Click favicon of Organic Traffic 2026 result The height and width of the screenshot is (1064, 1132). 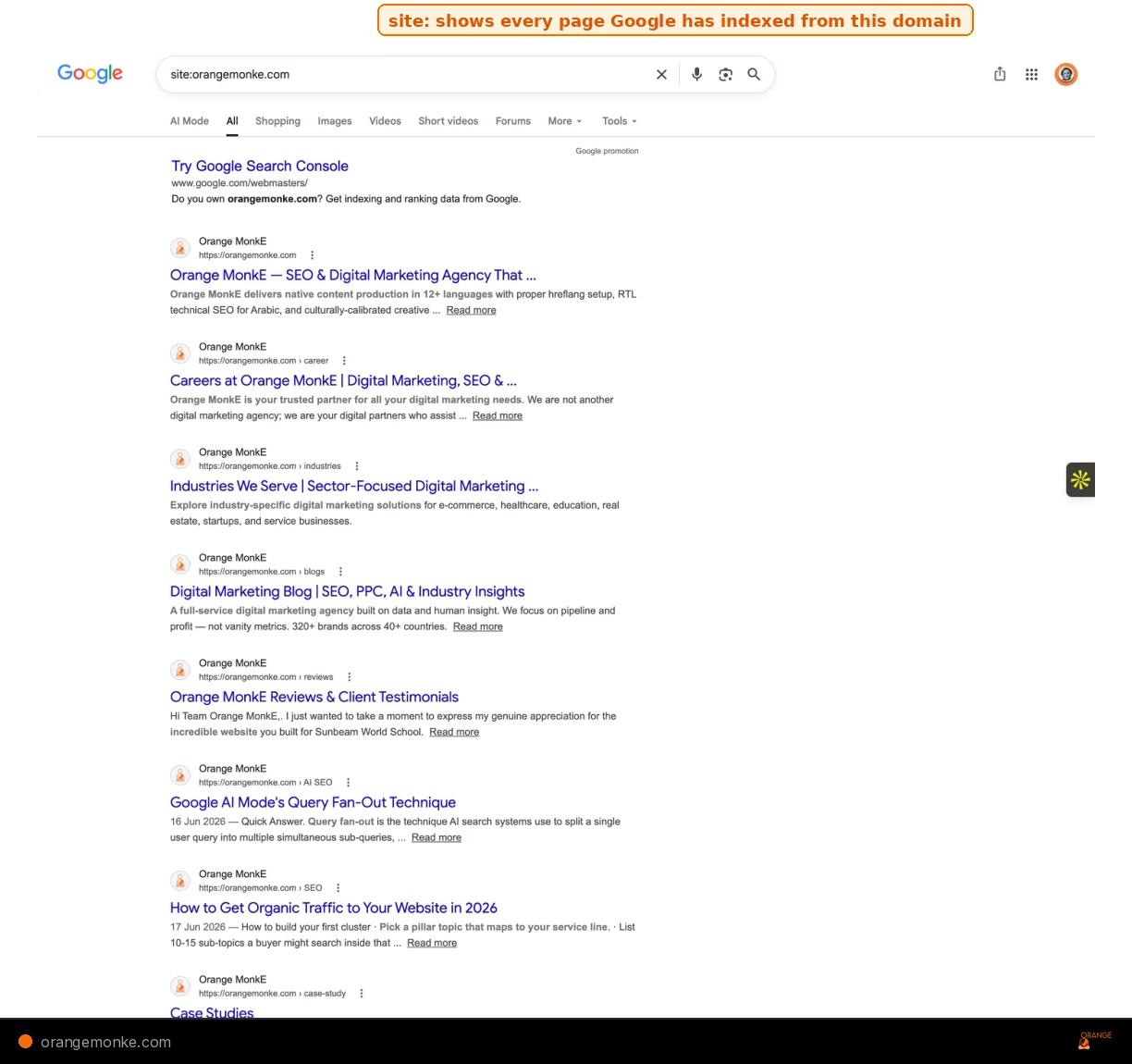(x=180, y=881)
